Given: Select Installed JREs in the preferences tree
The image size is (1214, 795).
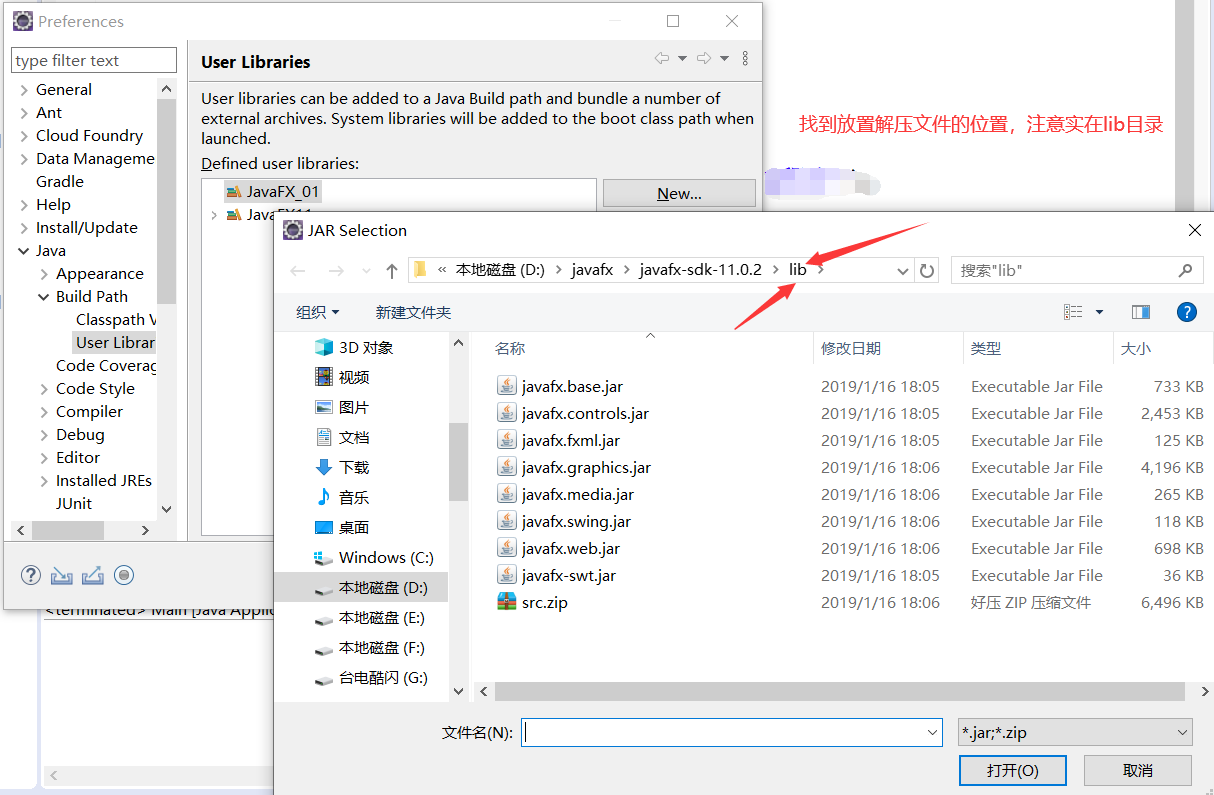Looking at the screenshot, I should pos(103,480).
